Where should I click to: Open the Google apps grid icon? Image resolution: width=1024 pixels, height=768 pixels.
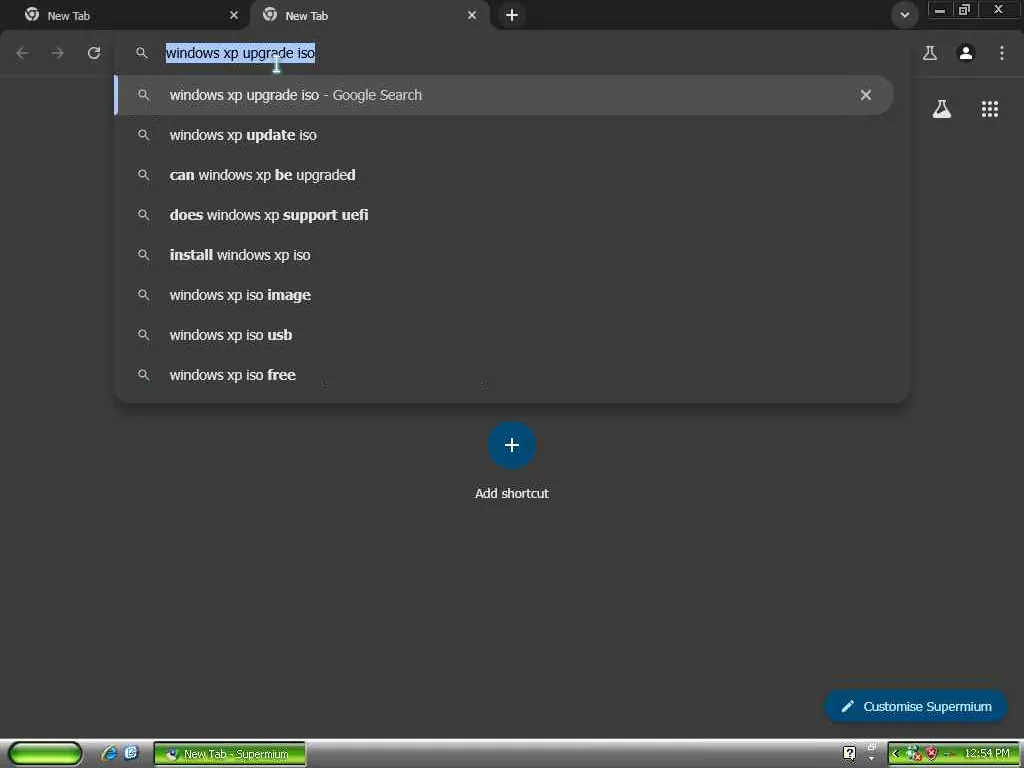point(990,109)
